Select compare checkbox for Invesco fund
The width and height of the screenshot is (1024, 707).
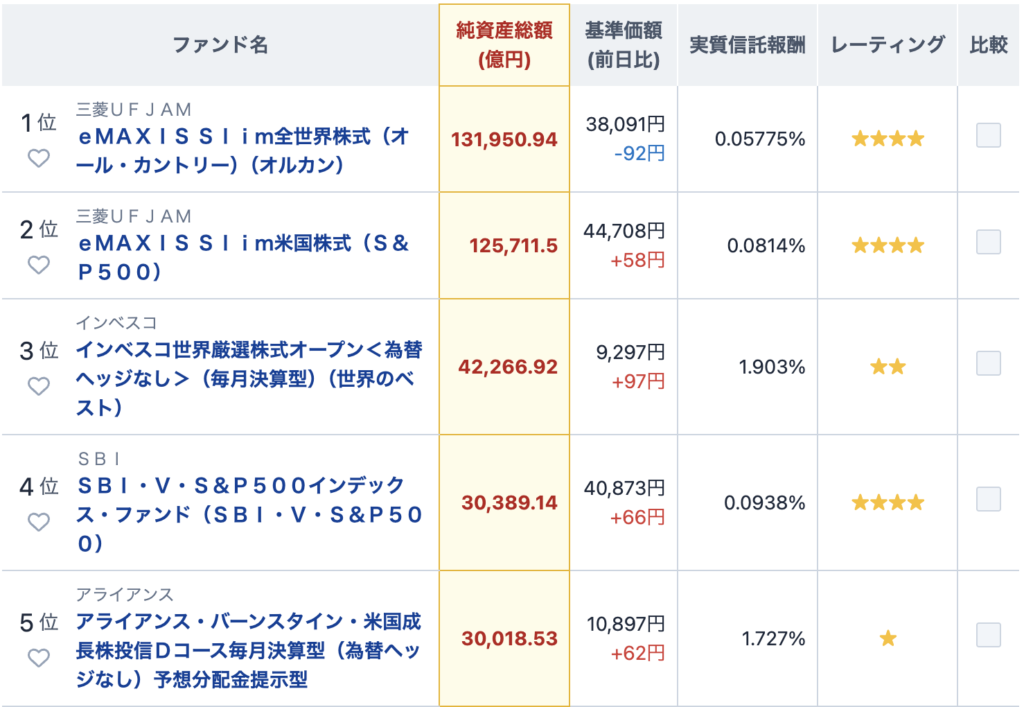click(x=988, y=364)
